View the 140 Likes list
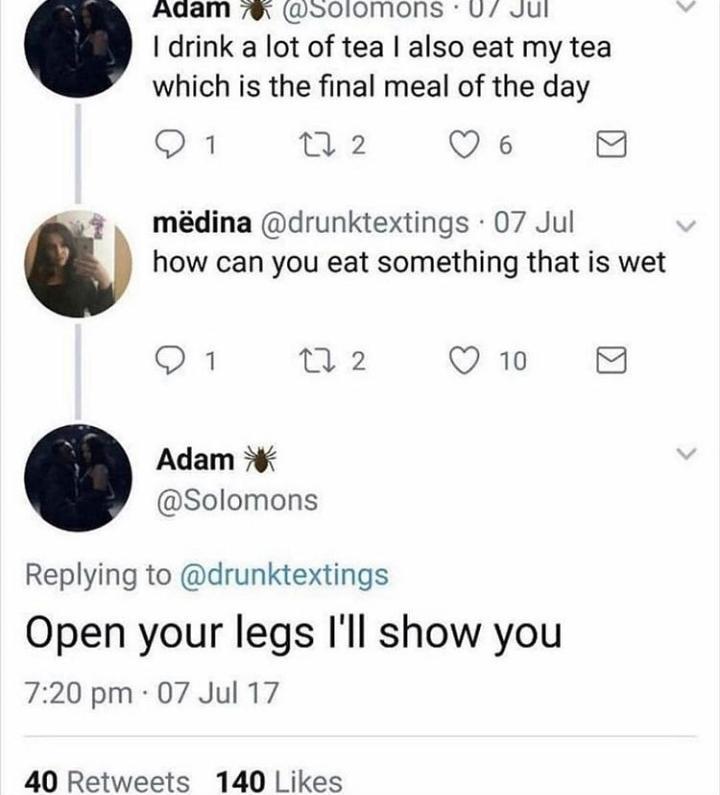The image size is (720, 795). pyautogui.click(x=278, y=781)
